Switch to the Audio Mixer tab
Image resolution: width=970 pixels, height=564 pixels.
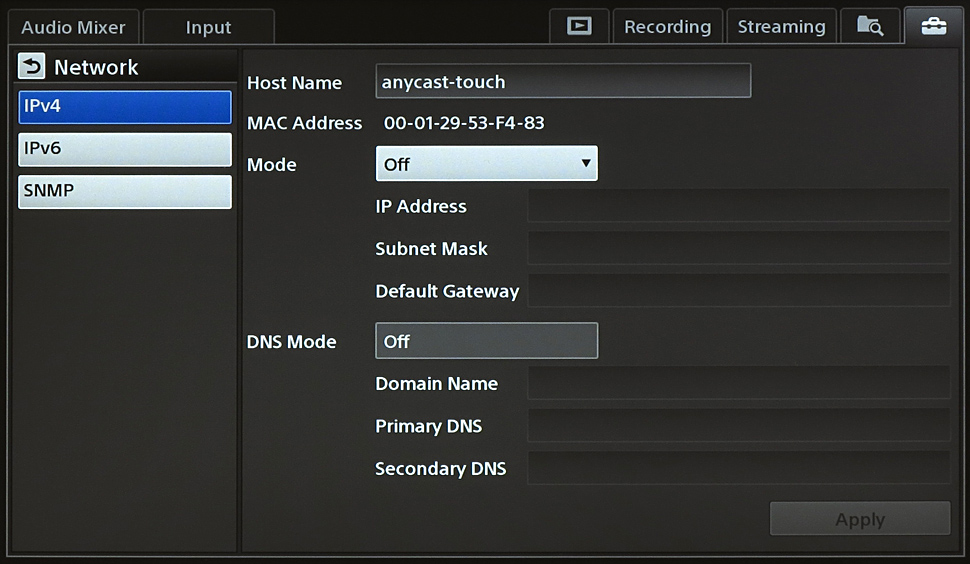pyautogui.click(x=73, y=27)
